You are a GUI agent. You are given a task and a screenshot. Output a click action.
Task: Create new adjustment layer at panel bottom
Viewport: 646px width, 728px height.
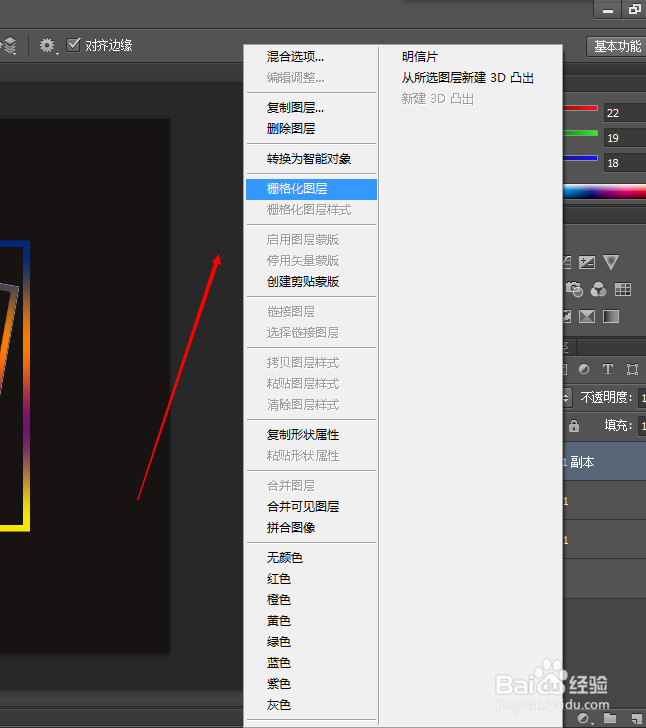click(x=585, y=719)
